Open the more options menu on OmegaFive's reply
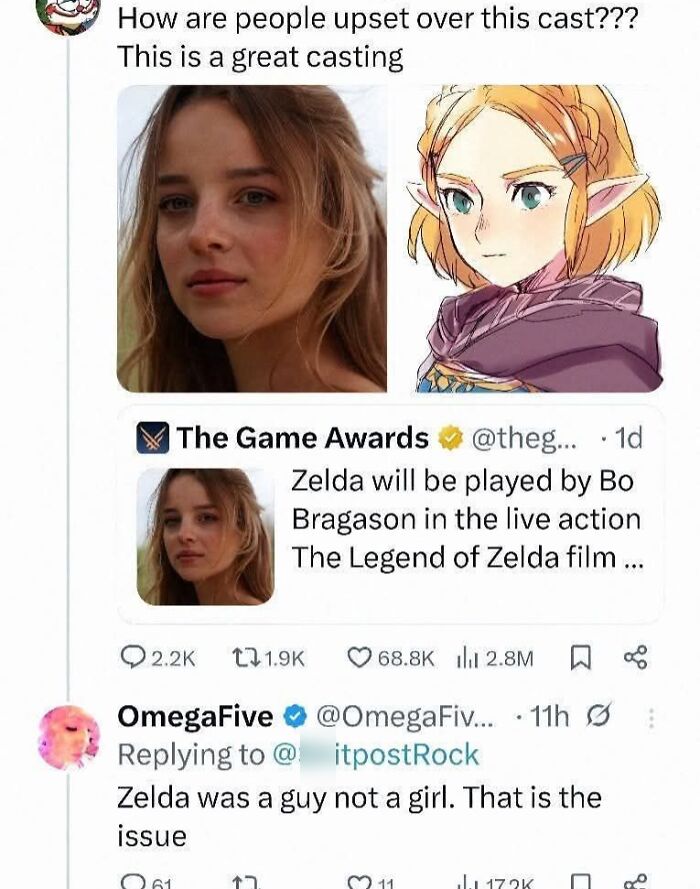Image resolution: width=700 pixels, height=889 pixels. click(650, 713)
